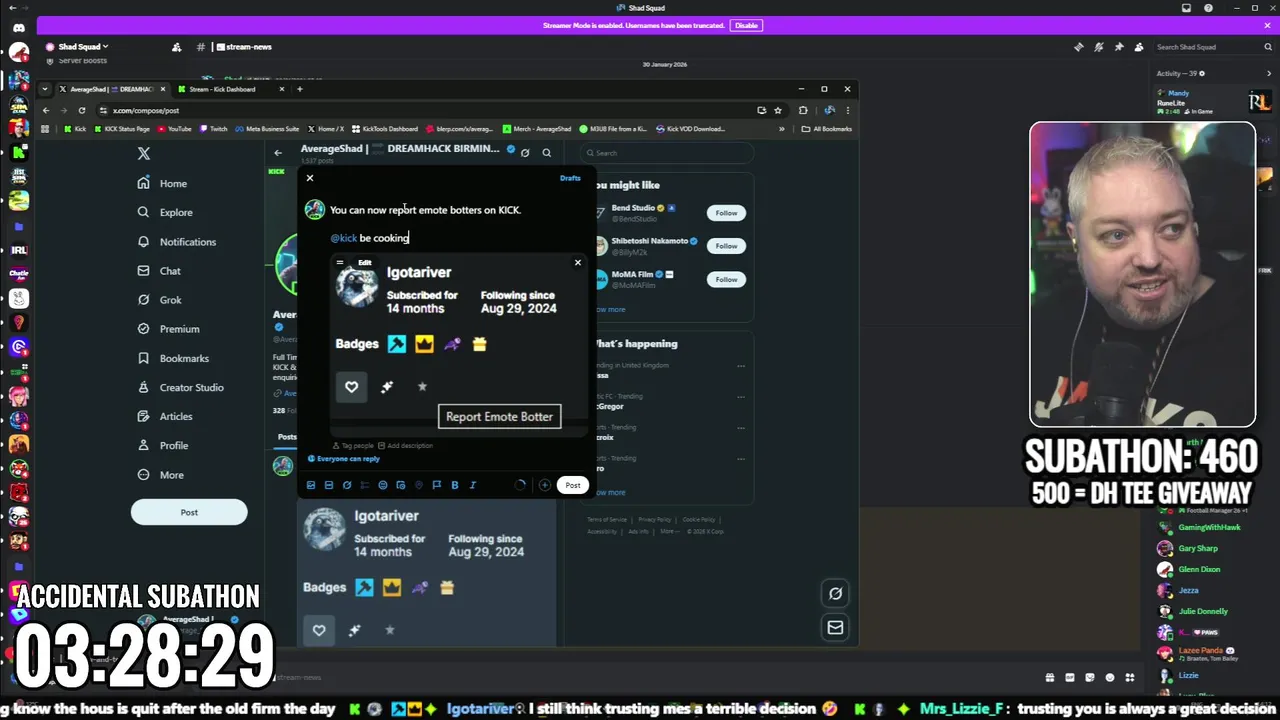This screenshot has height=720, width=1280.
Task: Add media icon in compose toolbar
Action: [x=311, y=485]
